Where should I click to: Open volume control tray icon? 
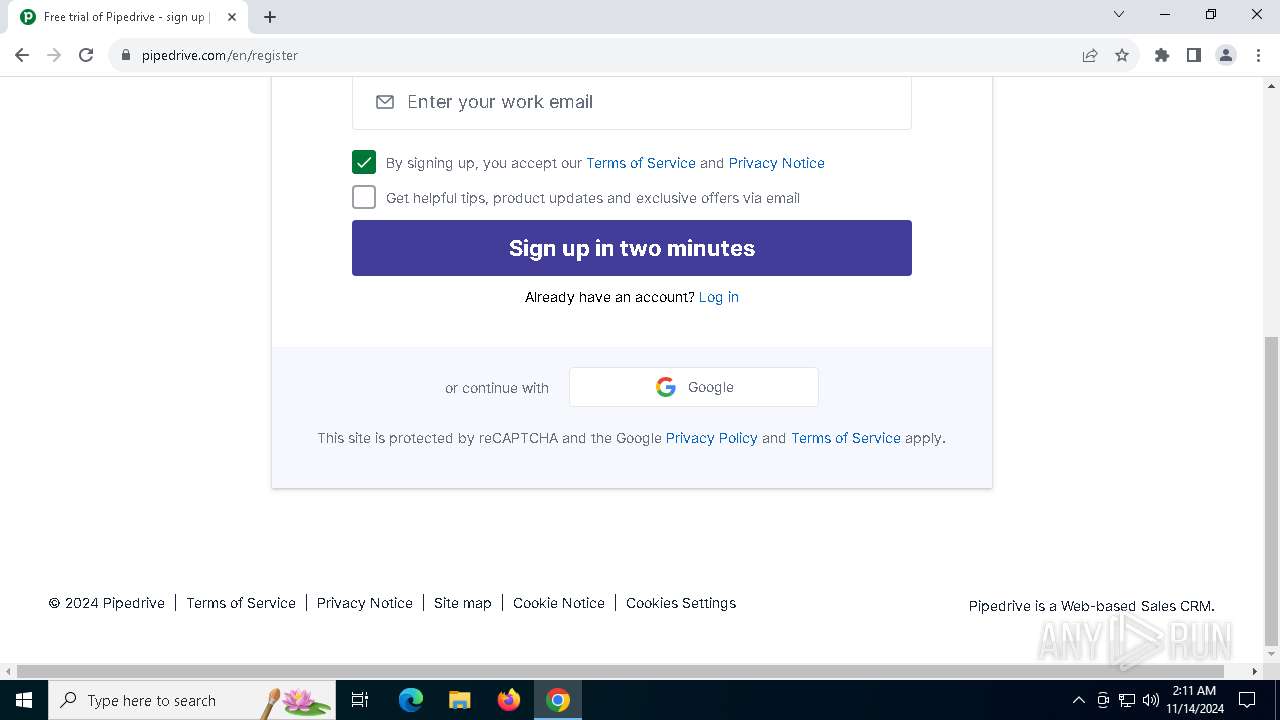click(x=1151, y=700)
